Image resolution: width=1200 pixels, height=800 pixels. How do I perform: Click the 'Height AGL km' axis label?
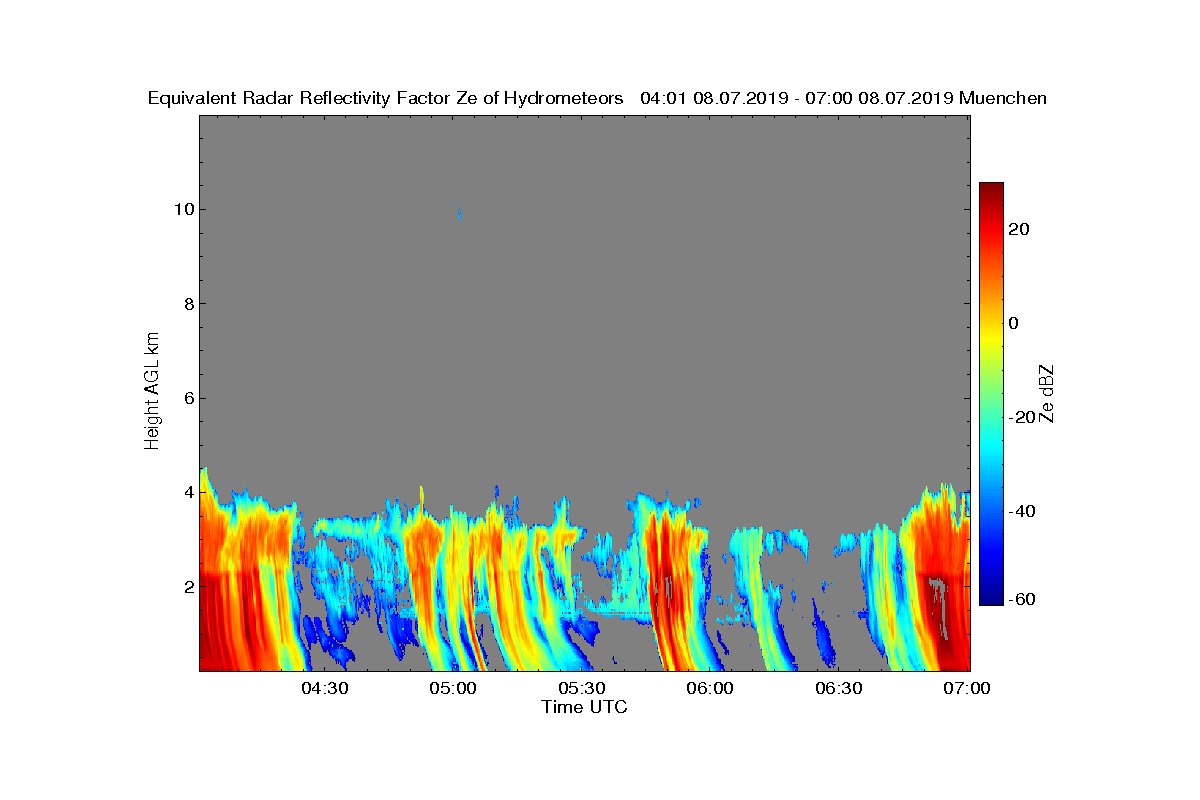[x=152, y=392]
